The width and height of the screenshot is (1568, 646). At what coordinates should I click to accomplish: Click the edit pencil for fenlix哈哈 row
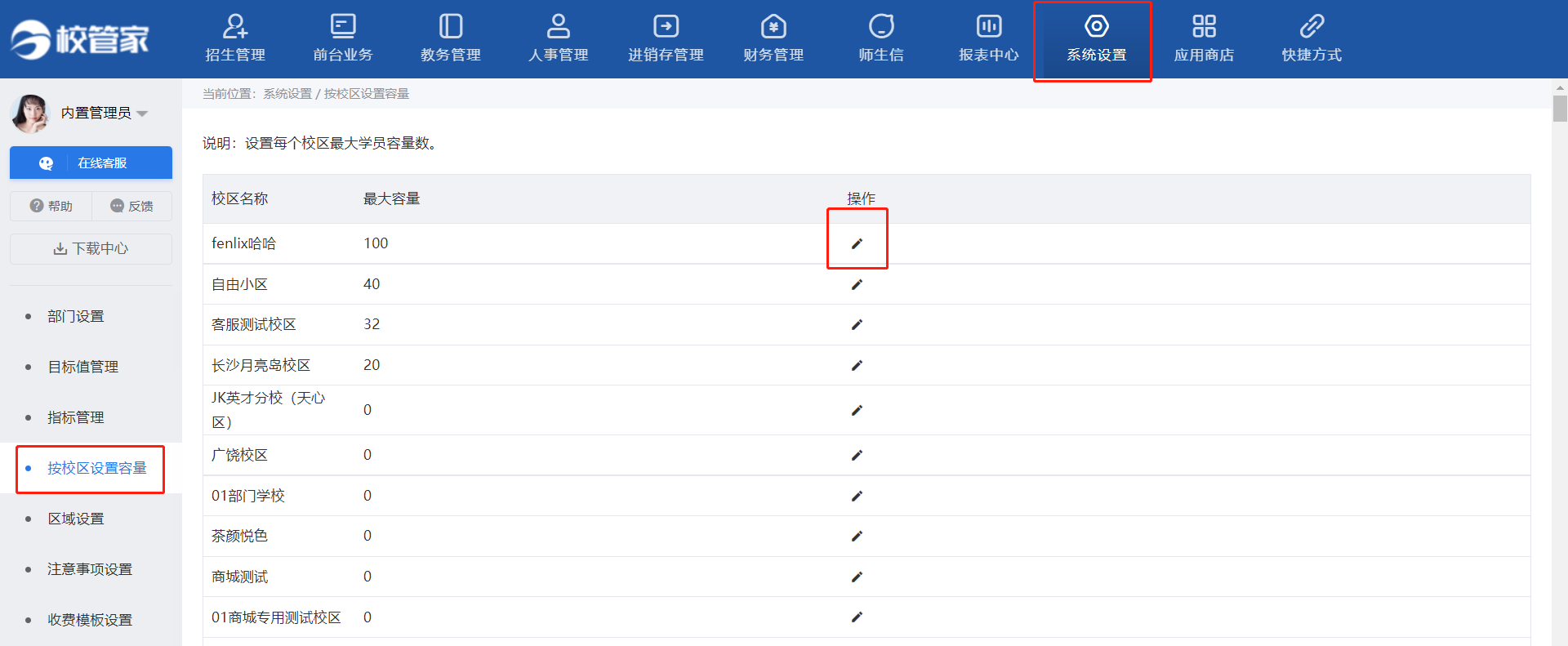(857, 243)
